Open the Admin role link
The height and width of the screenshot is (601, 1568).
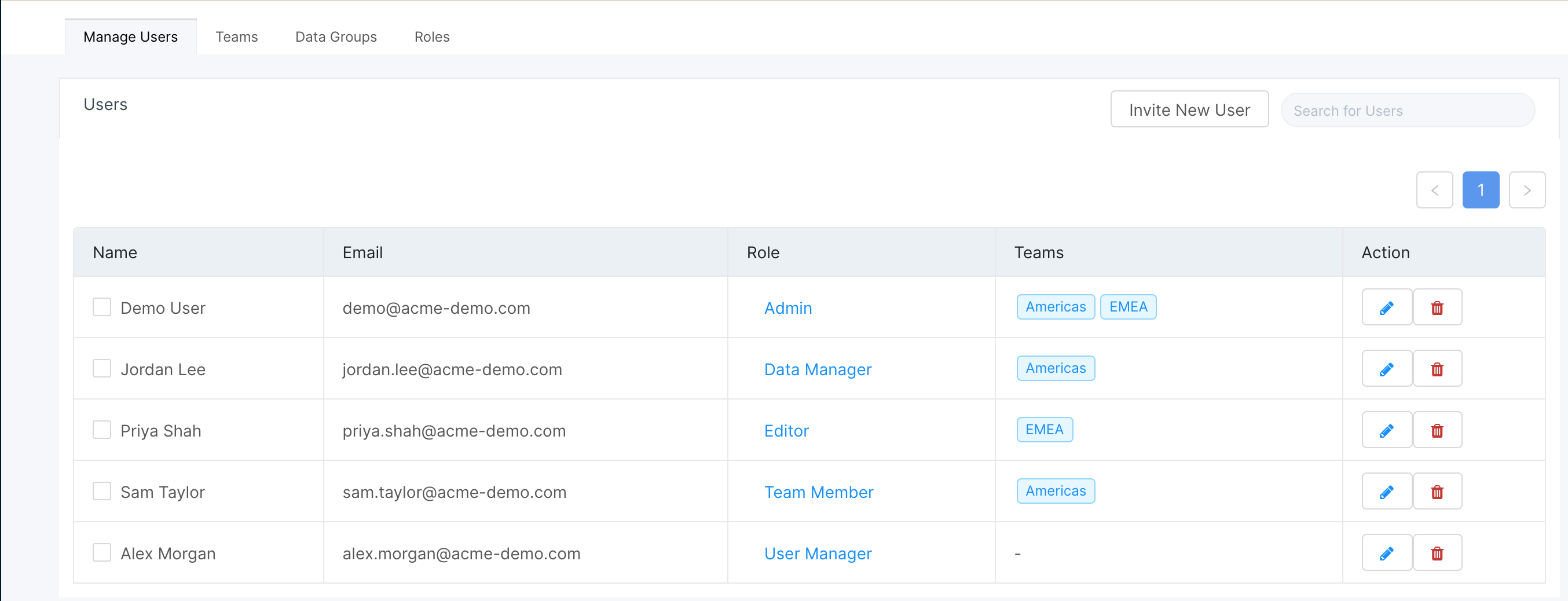[788, 308]
